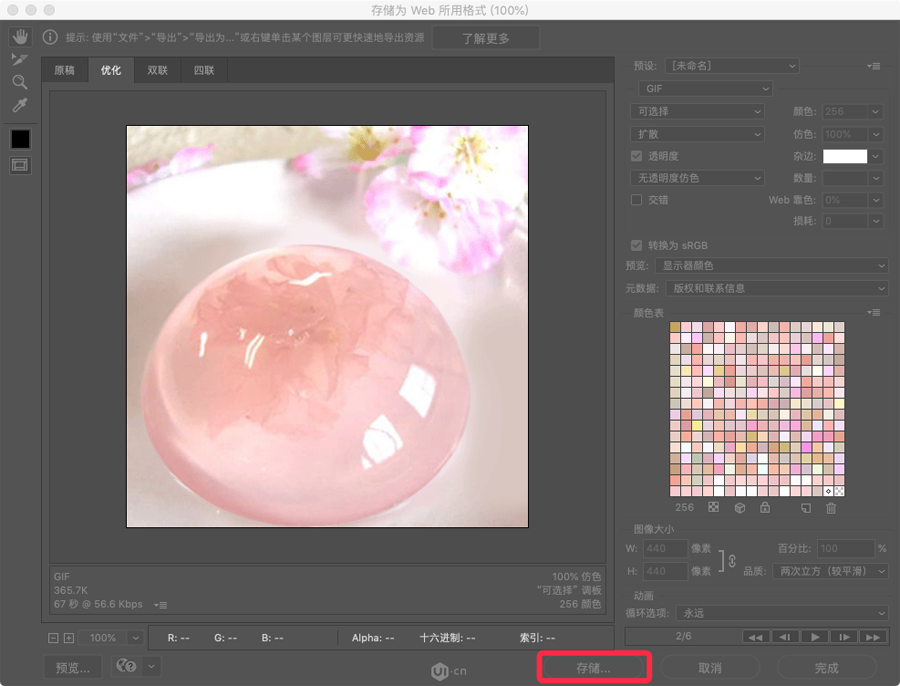Image resolution: width=900 pixels, height=686 pixels.
Task: Disable the 透明度 transparency checkbox
Action: (x=637, y=155)
